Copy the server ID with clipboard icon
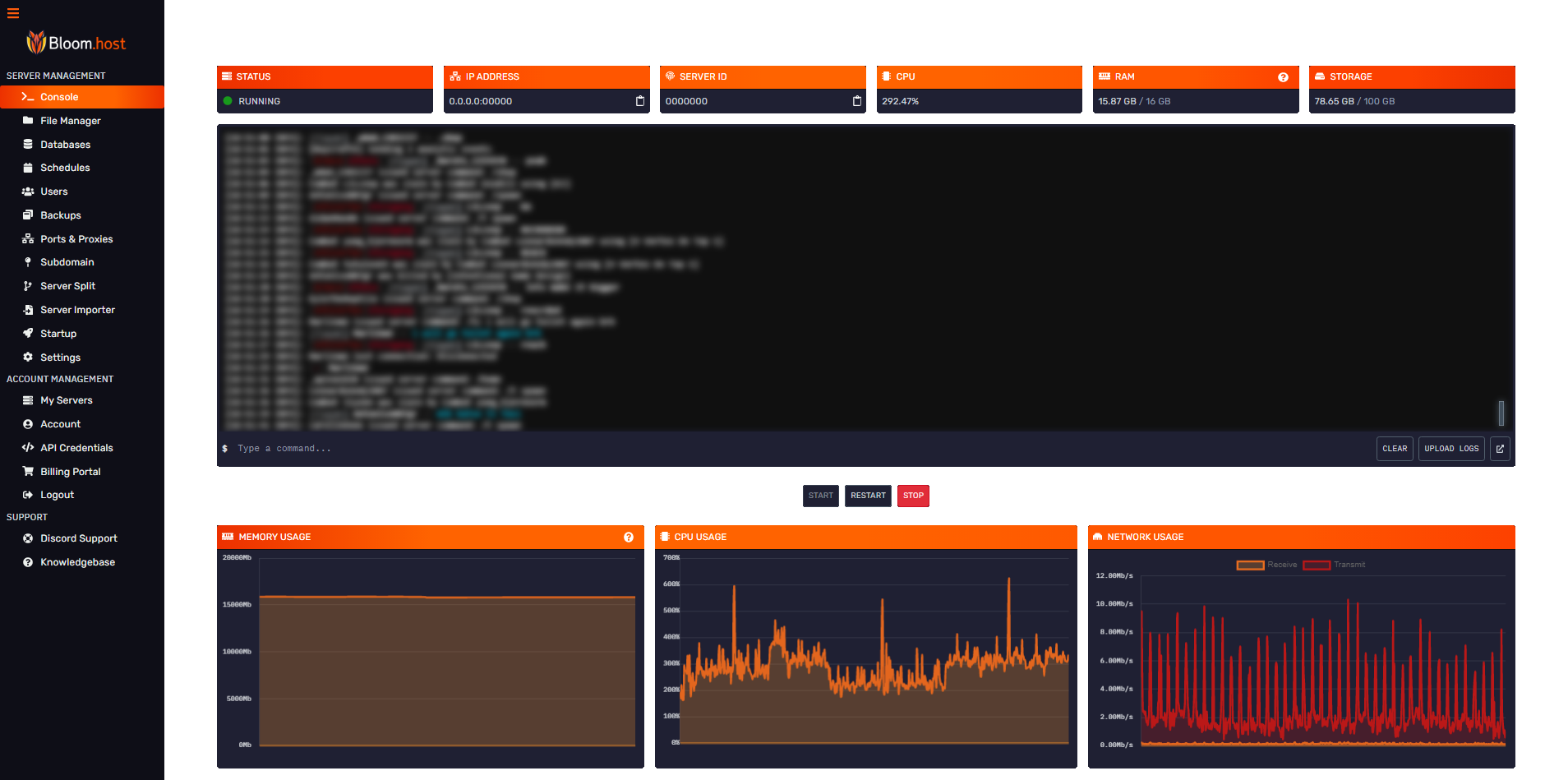Screen dimensions: 1568x780 (857, 101)
